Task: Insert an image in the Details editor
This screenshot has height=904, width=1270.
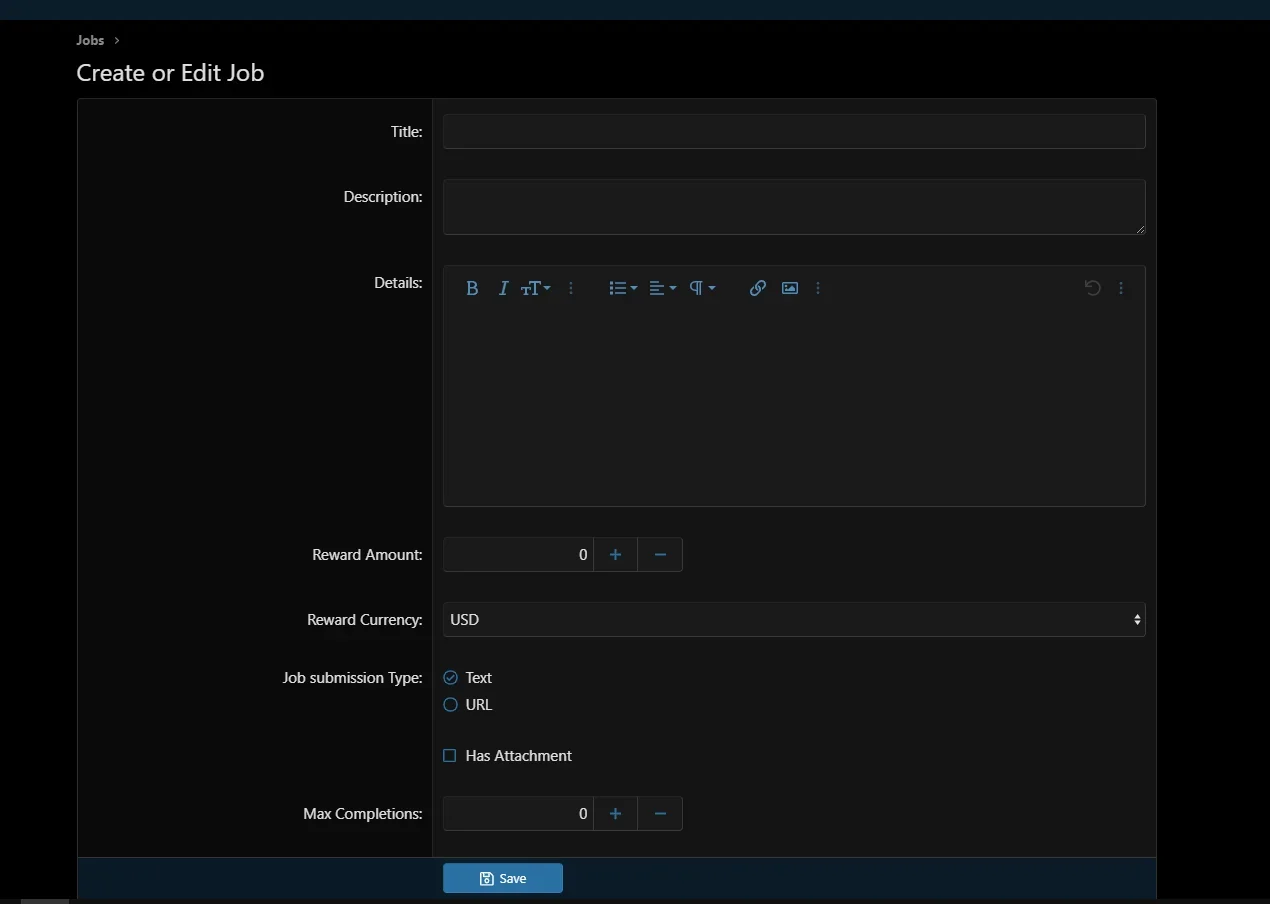Action: (790, 288)
